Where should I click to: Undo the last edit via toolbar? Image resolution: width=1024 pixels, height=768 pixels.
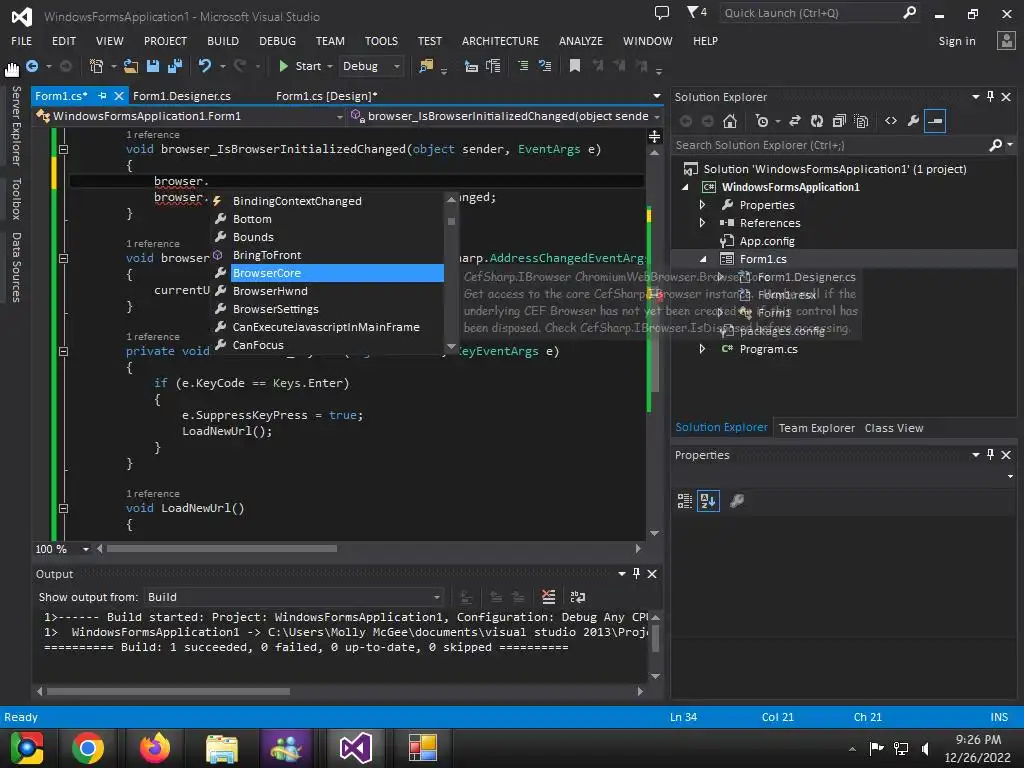tap(205, 66)
